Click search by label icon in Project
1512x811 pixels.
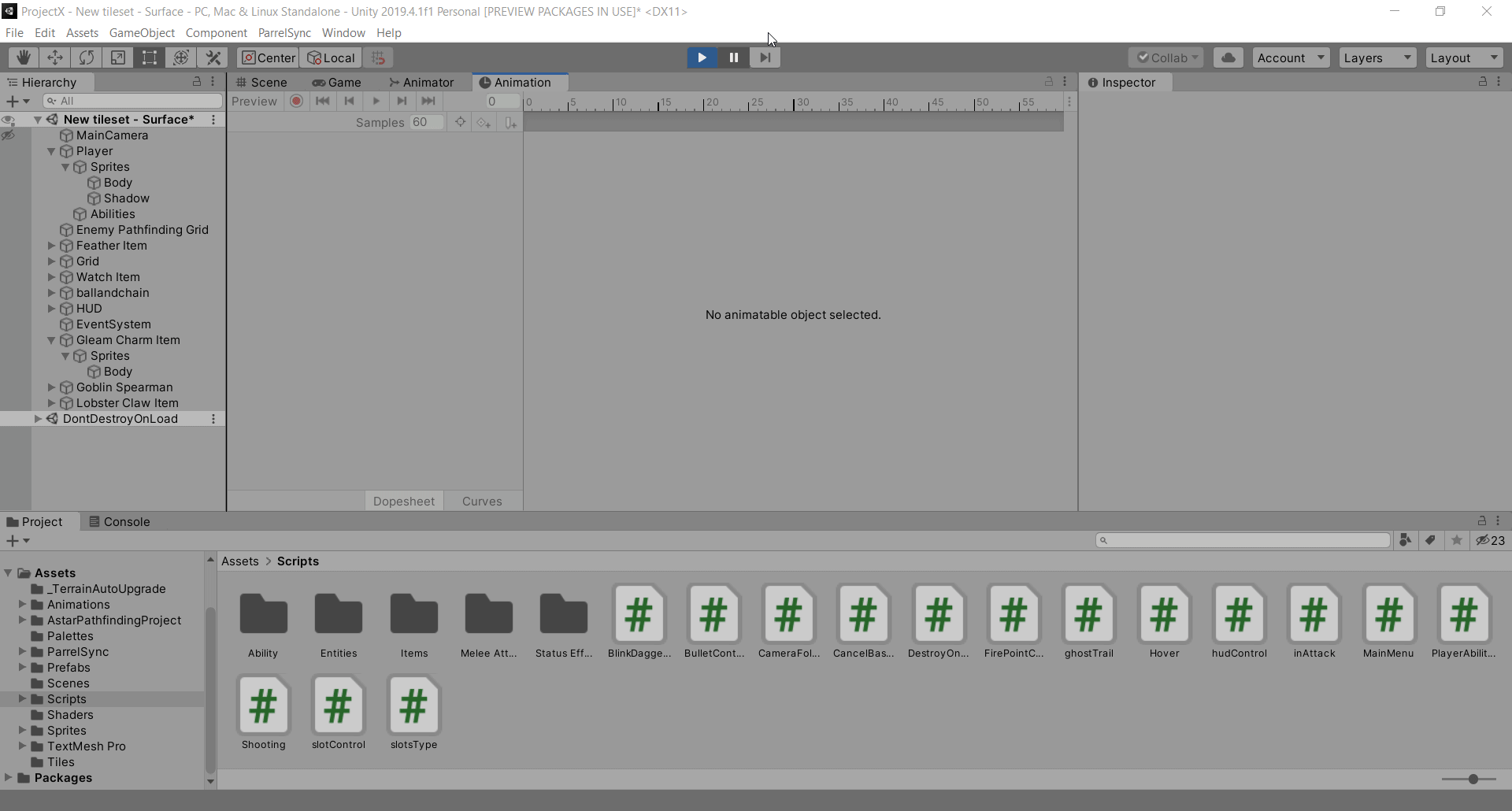tap(1431, 540)
